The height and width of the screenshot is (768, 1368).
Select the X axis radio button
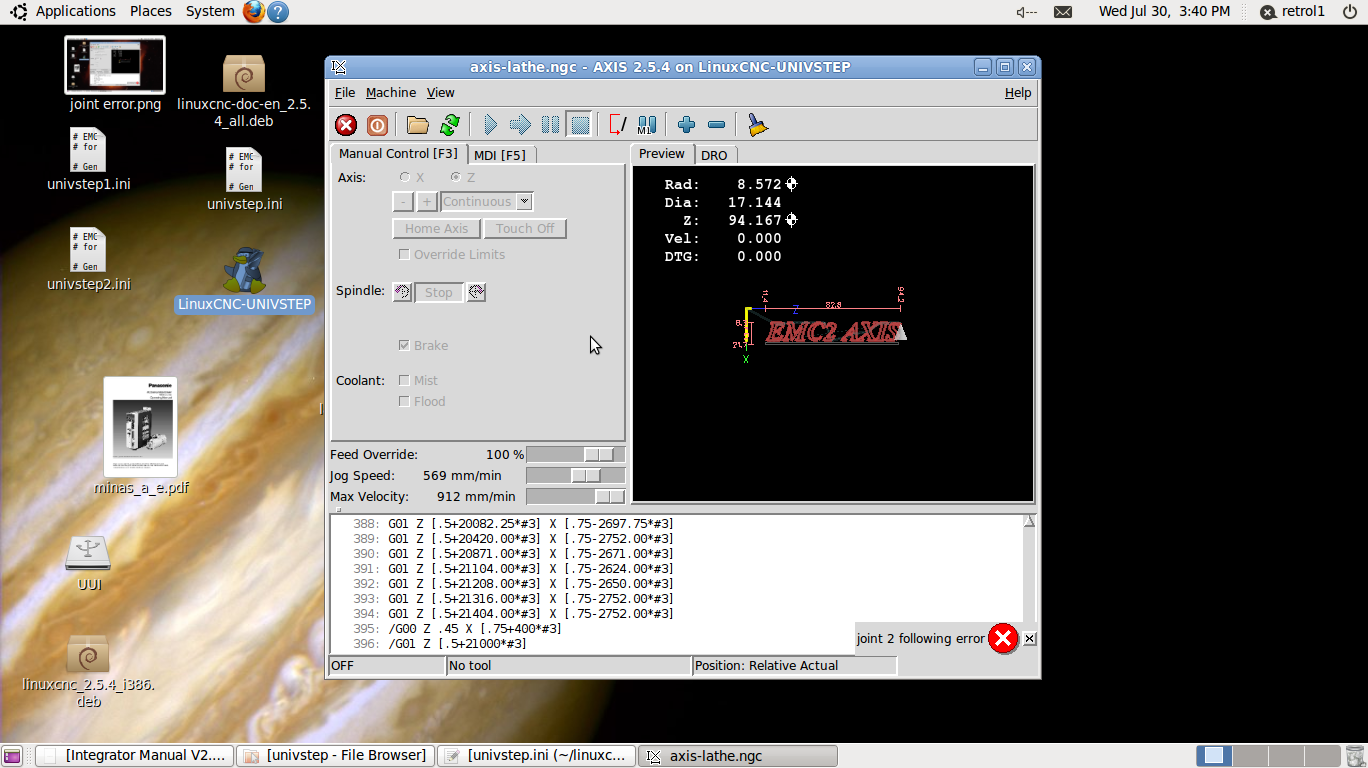point(405,177)
